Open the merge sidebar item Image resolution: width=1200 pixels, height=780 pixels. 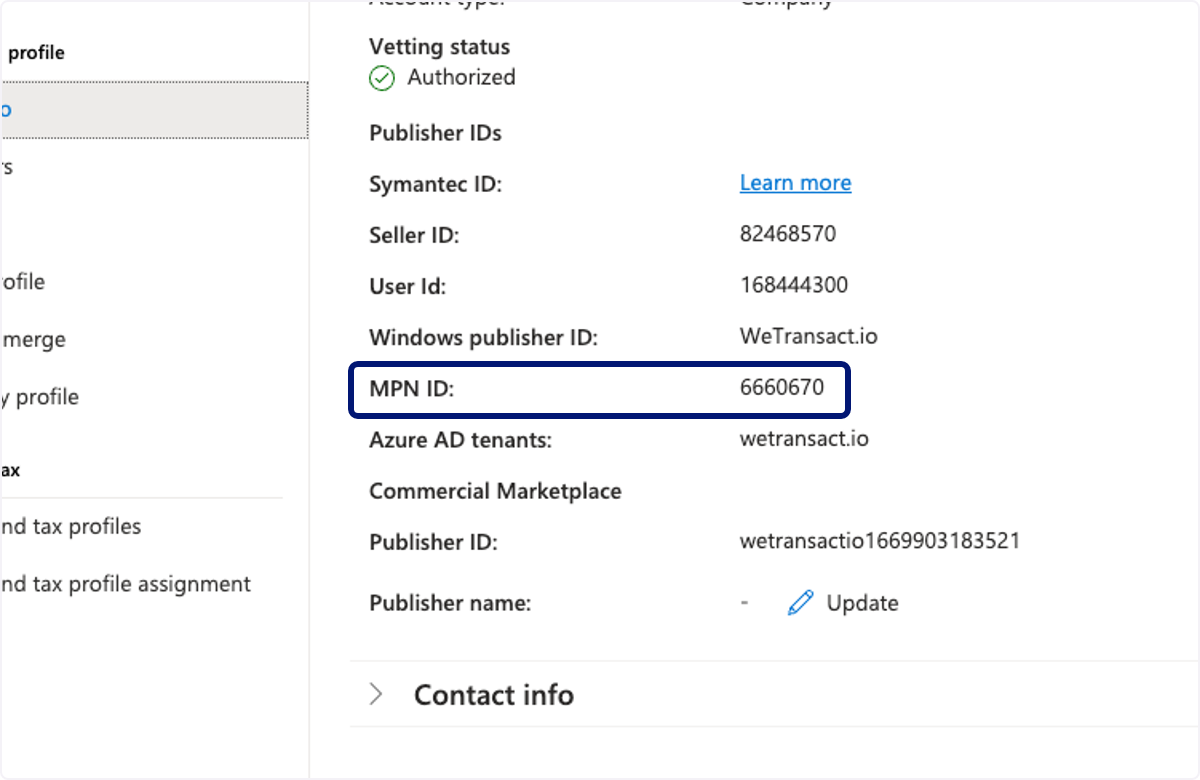click(33, 340)
